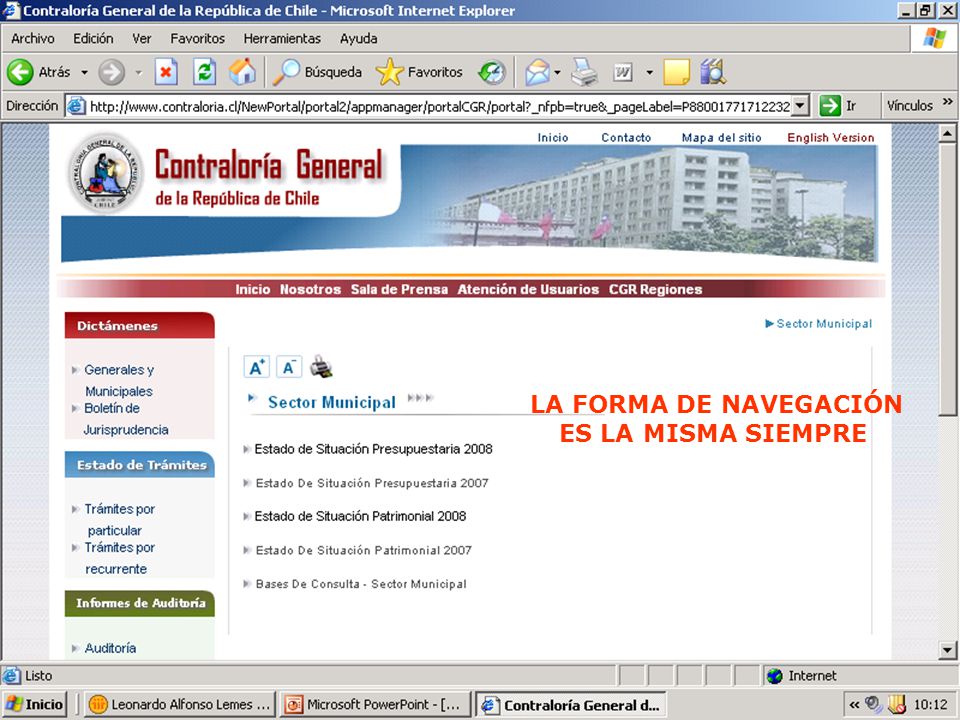Viewport: 960px width, 720px height.
Task: Open Estado De Situación Patrimonial 2007
Action: pyautogui.click(x=364, y=550)
